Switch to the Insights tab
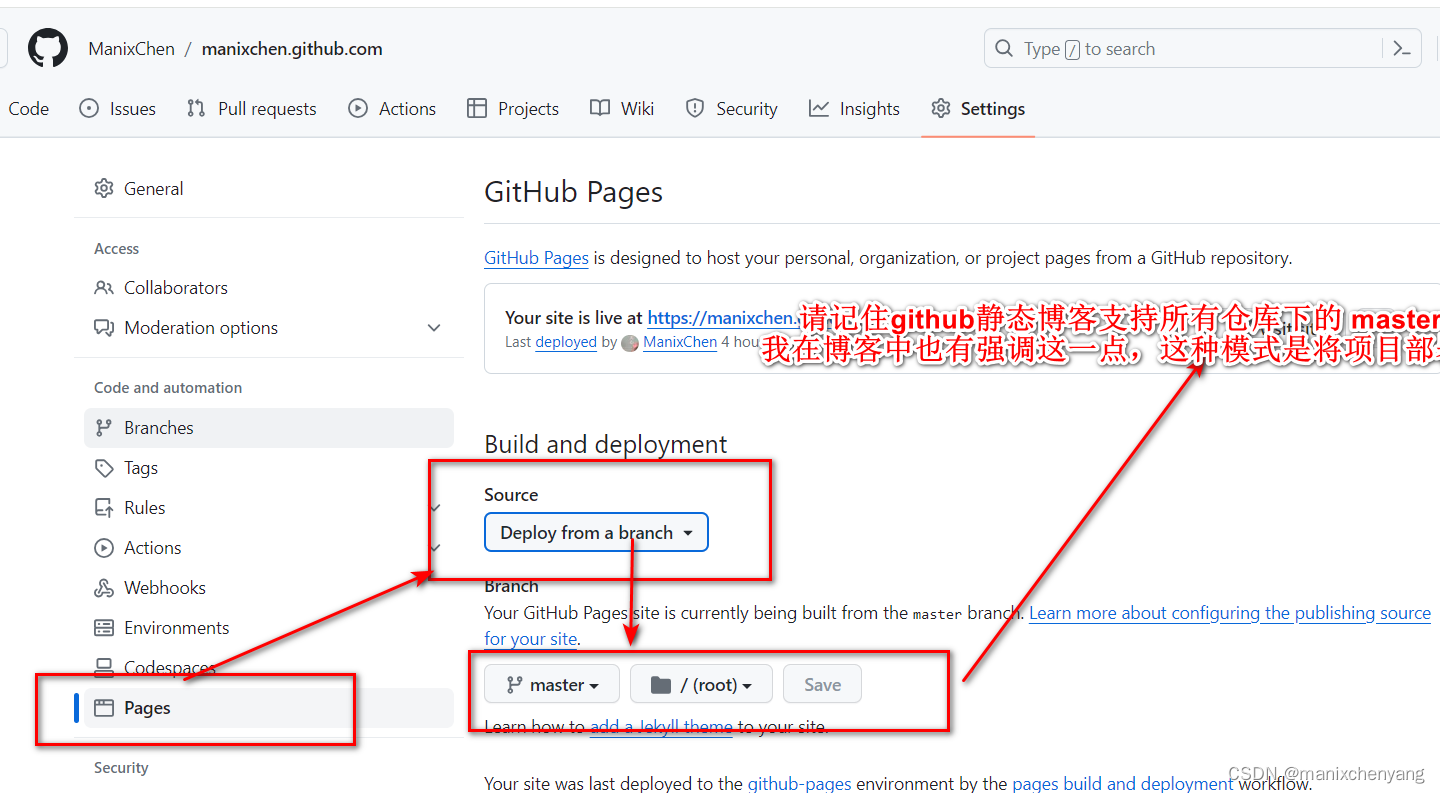The image size is (1440, 793). pos(855,109)
